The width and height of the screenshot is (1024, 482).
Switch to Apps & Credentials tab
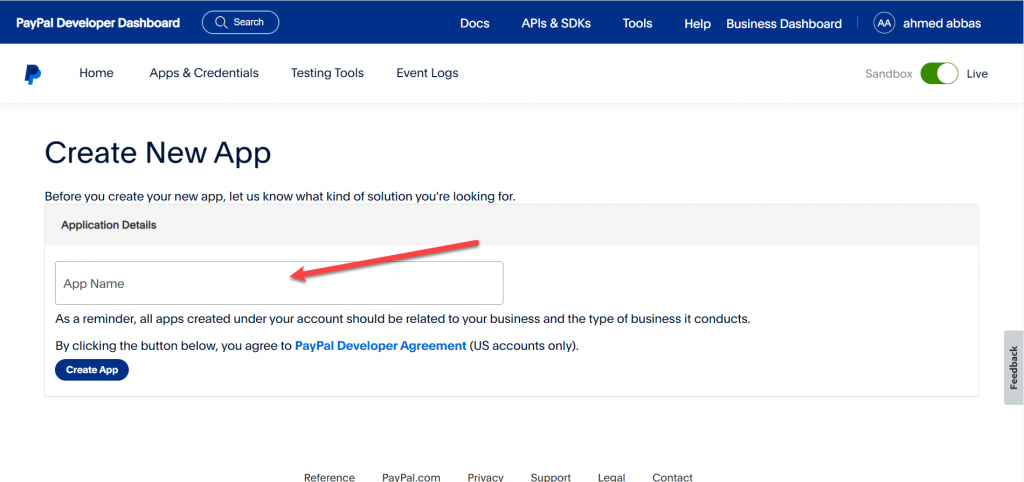(x=204, y=73)
